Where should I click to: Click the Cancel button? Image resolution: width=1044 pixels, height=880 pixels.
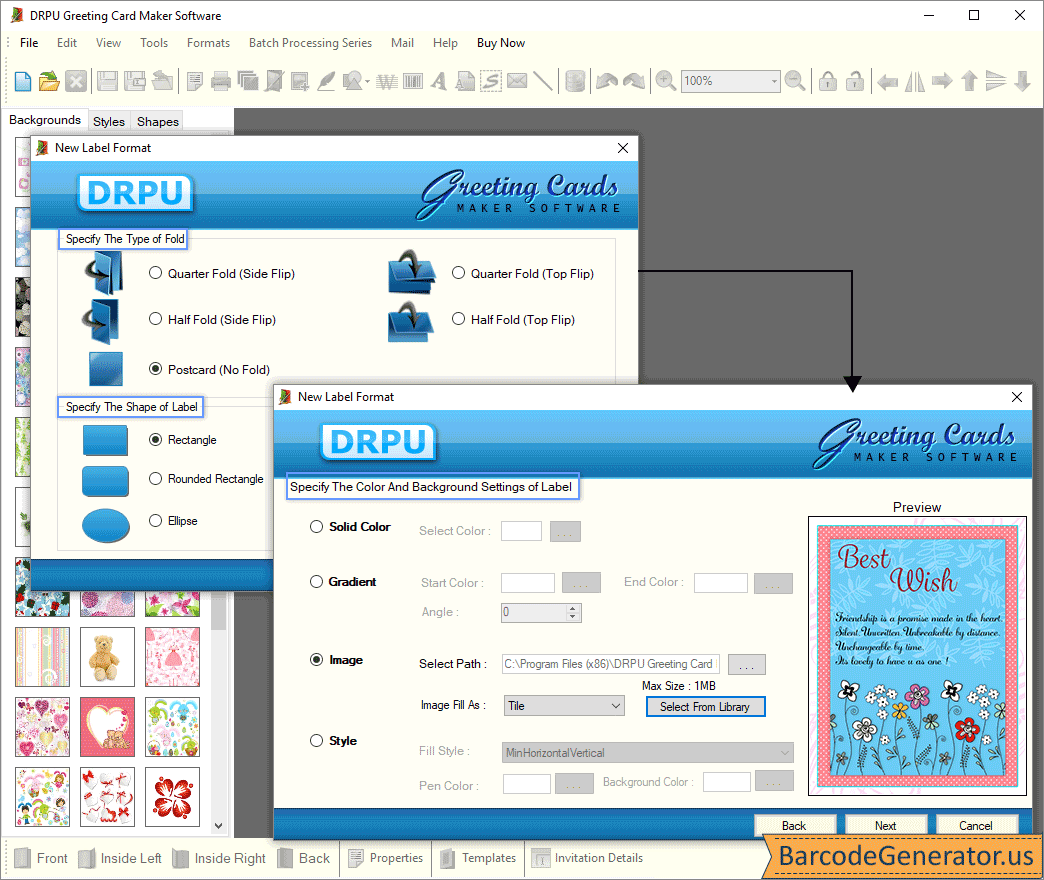pyautogui.click(x=975, y=825)
